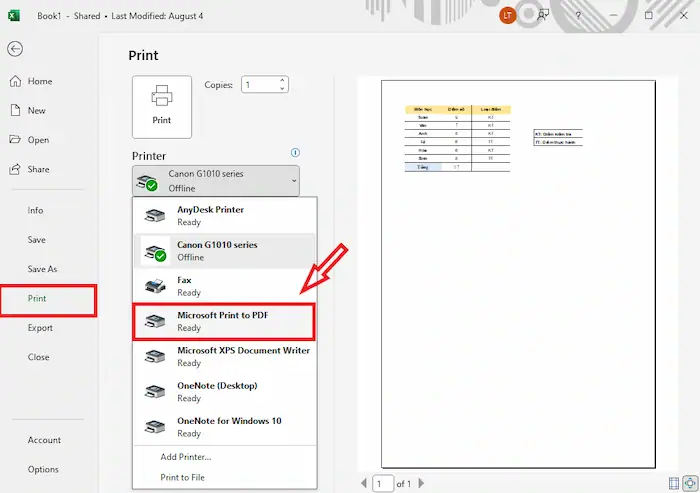Click the printer info icon

(295, 153)
